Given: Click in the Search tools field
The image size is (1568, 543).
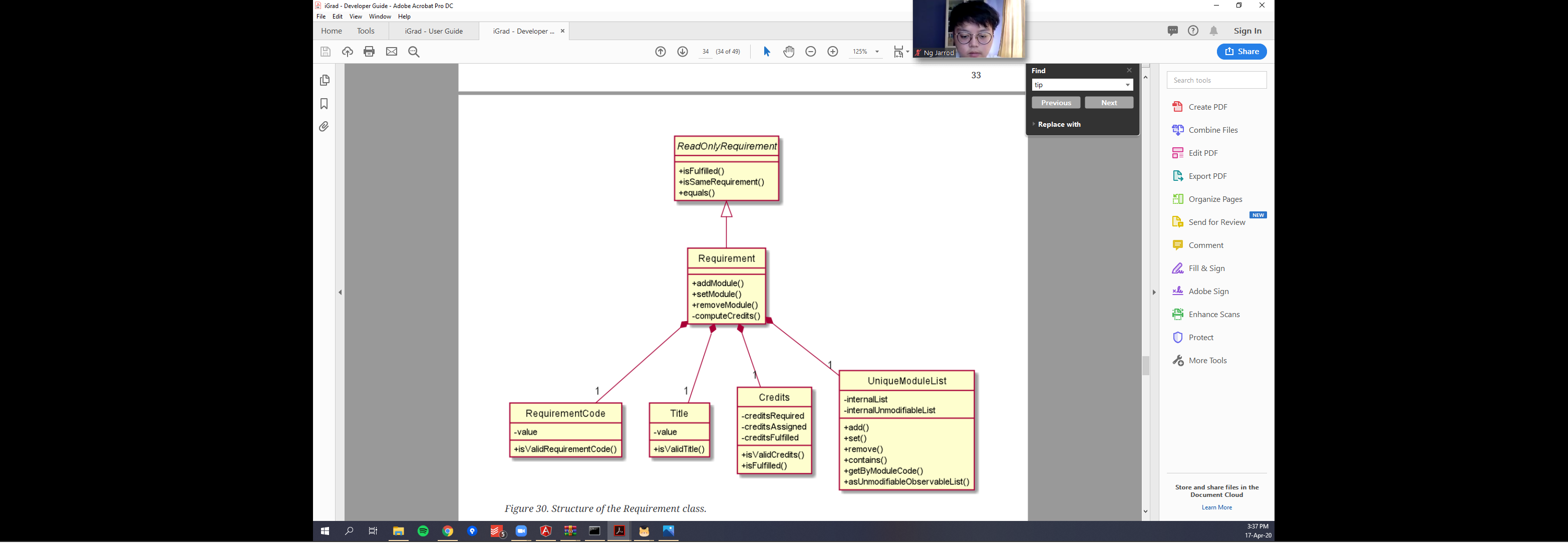Looking at the screenshot, I should [1216, 80].
